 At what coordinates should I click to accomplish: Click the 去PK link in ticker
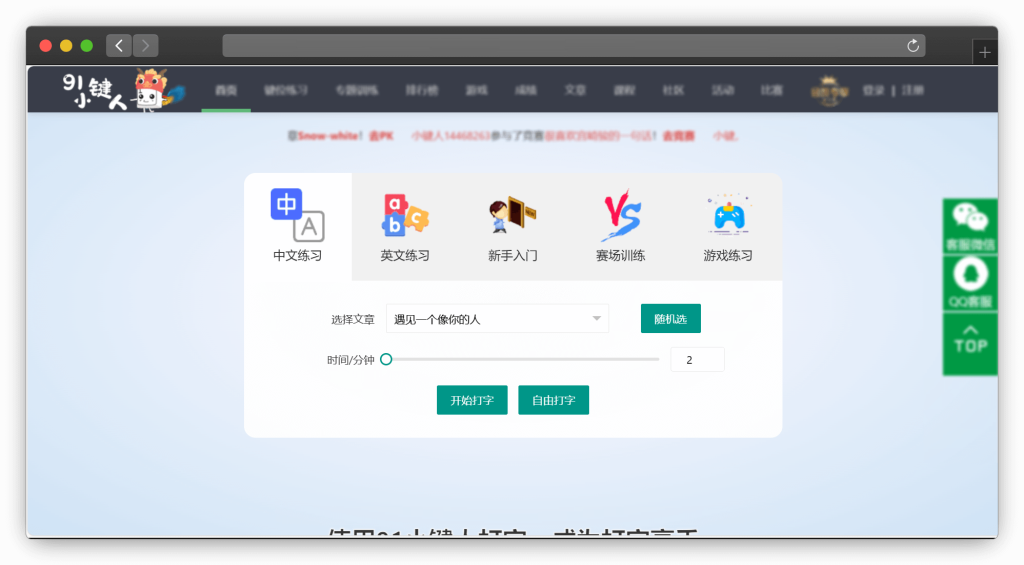point(381,136)
